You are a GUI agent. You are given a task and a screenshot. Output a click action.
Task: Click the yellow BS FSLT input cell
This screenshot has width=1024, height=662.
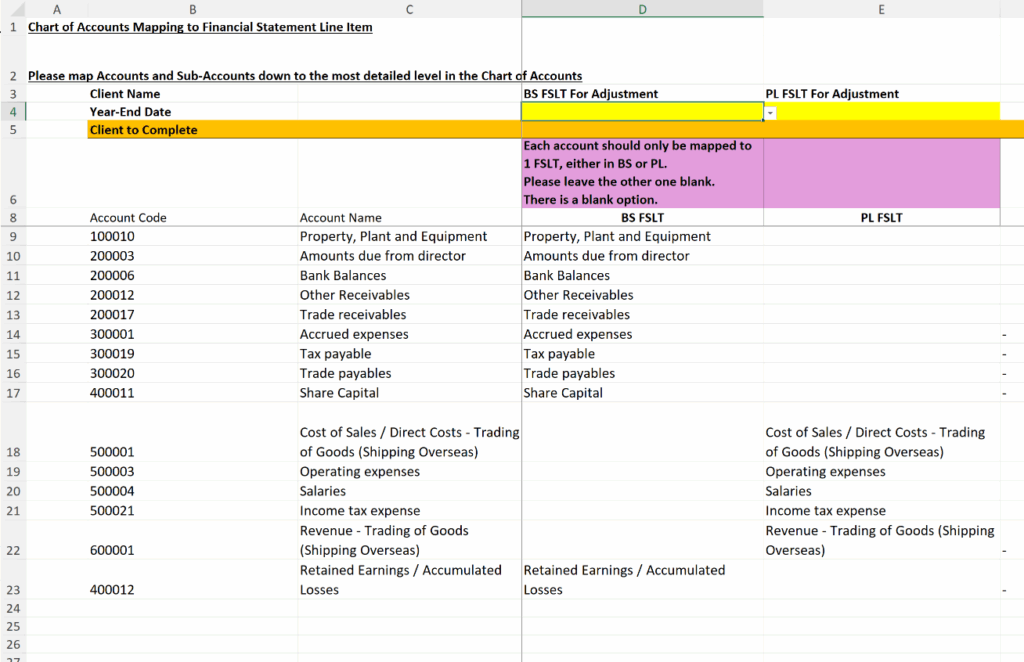[x=640, y=110]
